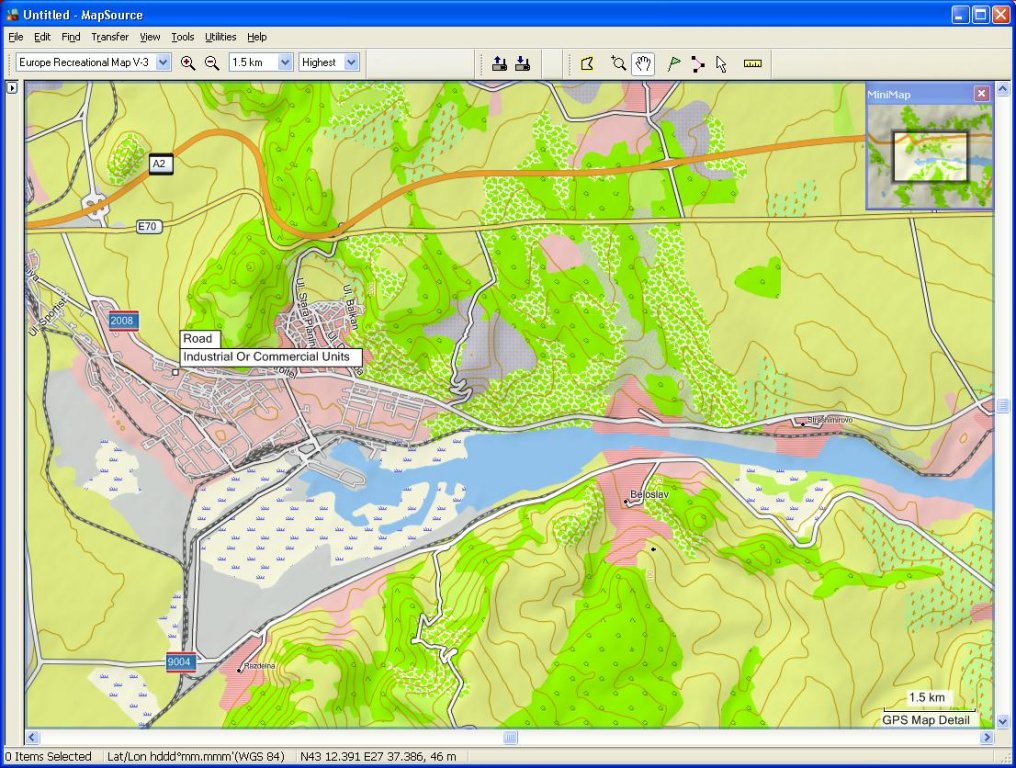
Task: Click the Zoom Out magnifier icon
Action: pyautogui.click(x=212, y=63)
